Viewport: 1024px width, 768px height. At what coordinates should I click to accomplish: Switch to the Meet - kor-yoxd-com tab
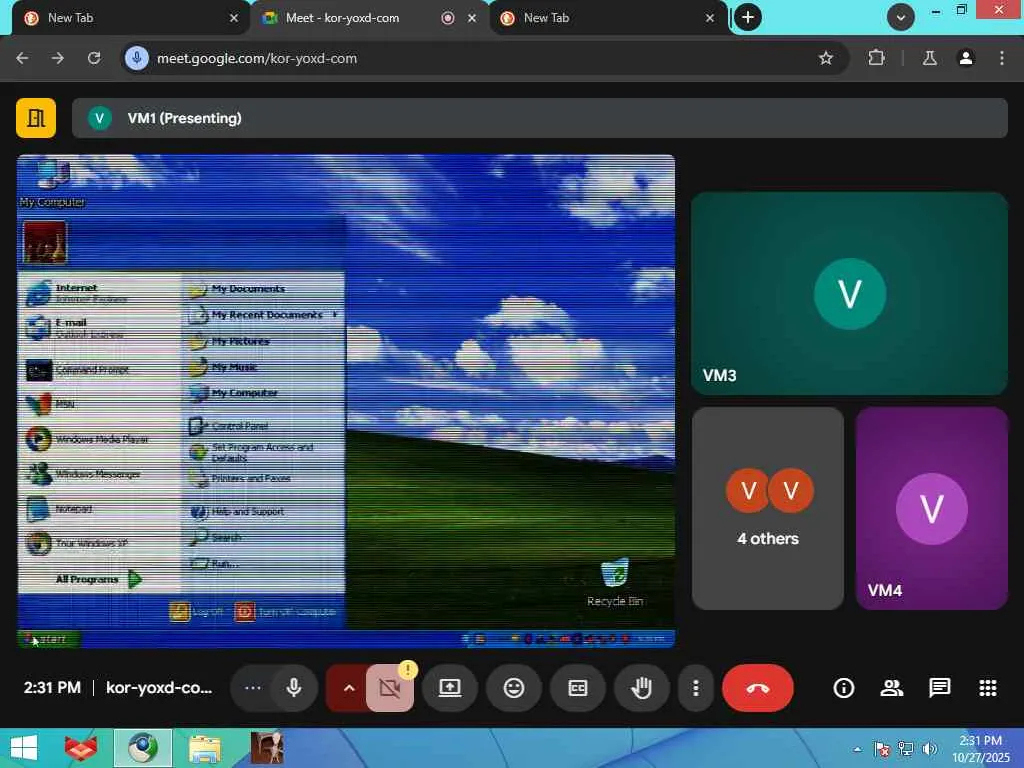[x=368, y=18]
